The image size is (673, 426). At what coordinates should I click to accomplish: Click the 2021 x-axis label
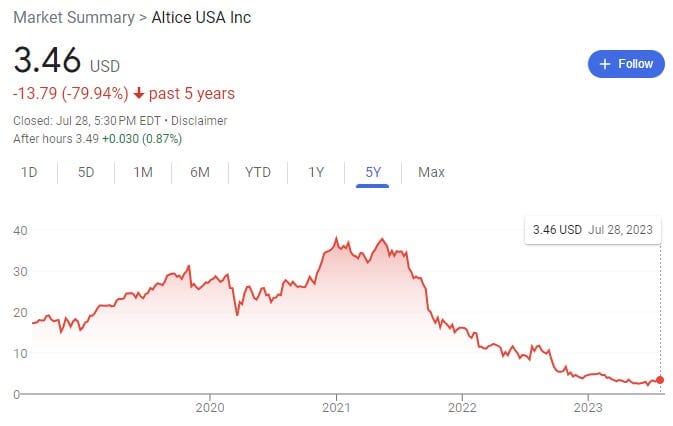coord(336,407)
